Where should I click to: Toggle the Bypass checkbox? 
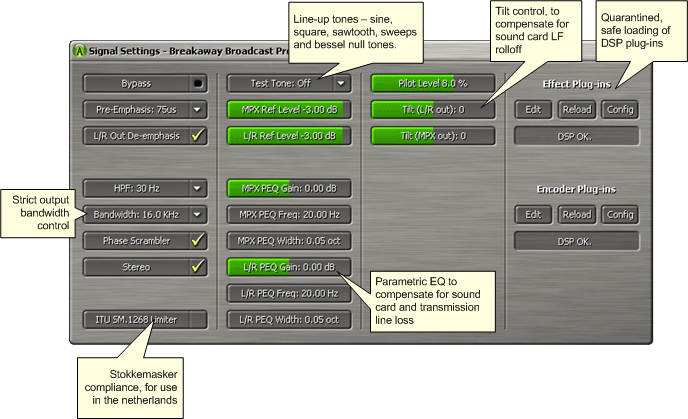pos(198,83)
